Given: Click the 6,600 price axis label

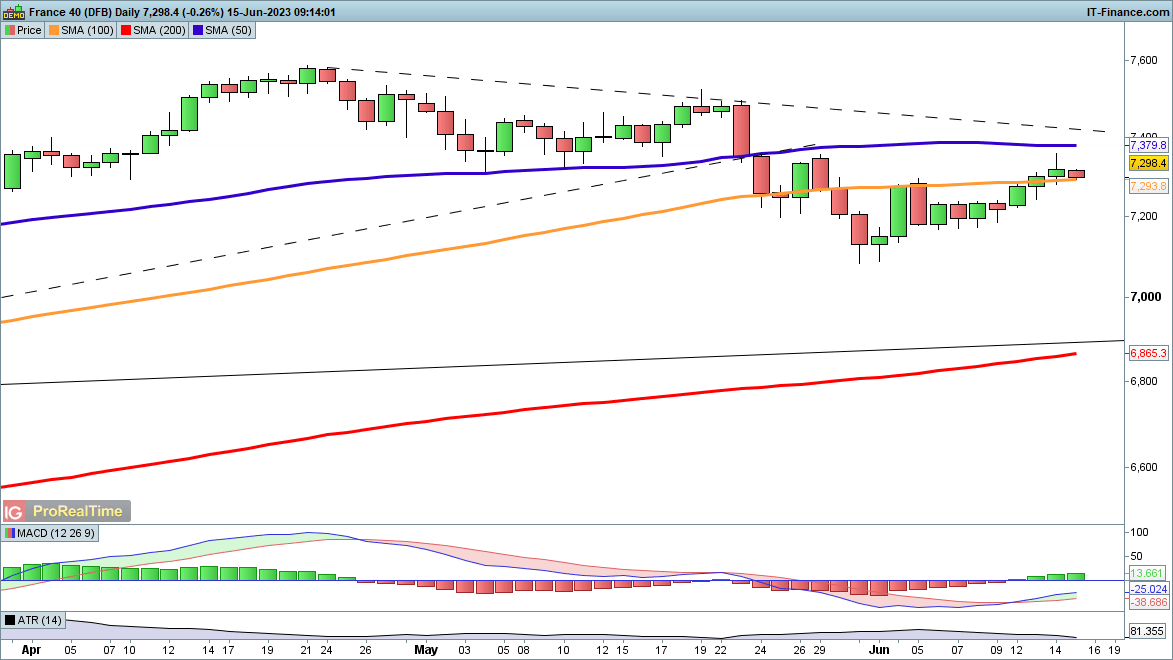Looking at the screenshot, I should point(1143,468).
